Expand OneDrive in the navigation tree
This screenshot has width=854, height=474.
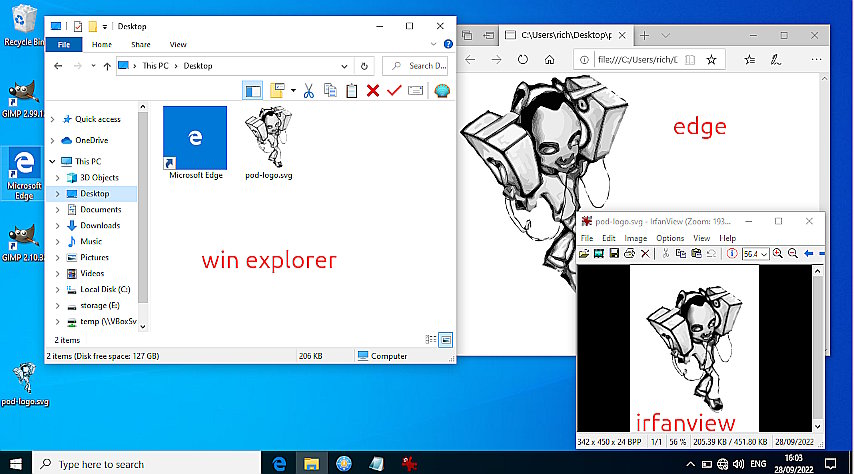(x=52, y=141)
